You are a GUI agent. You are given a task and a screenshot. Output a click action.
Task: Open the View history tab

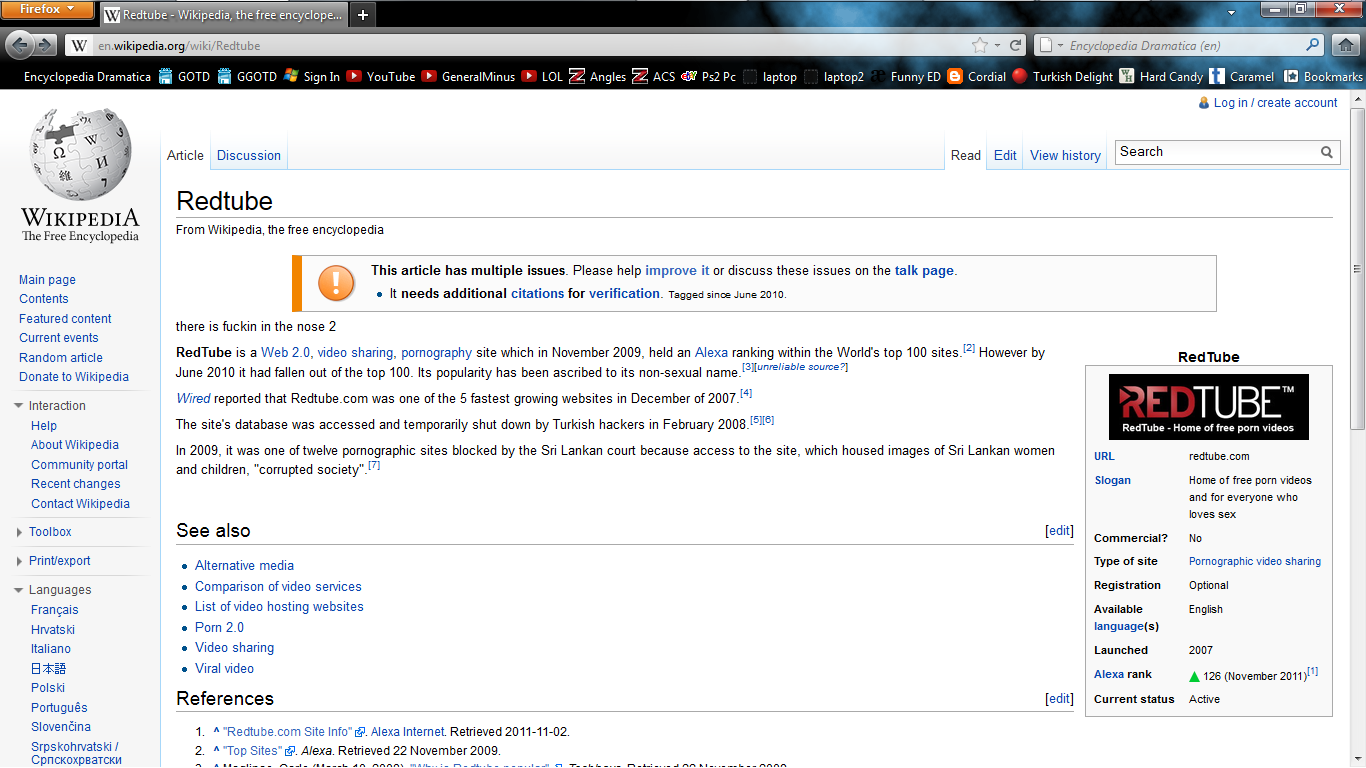tap(1065, 155)
